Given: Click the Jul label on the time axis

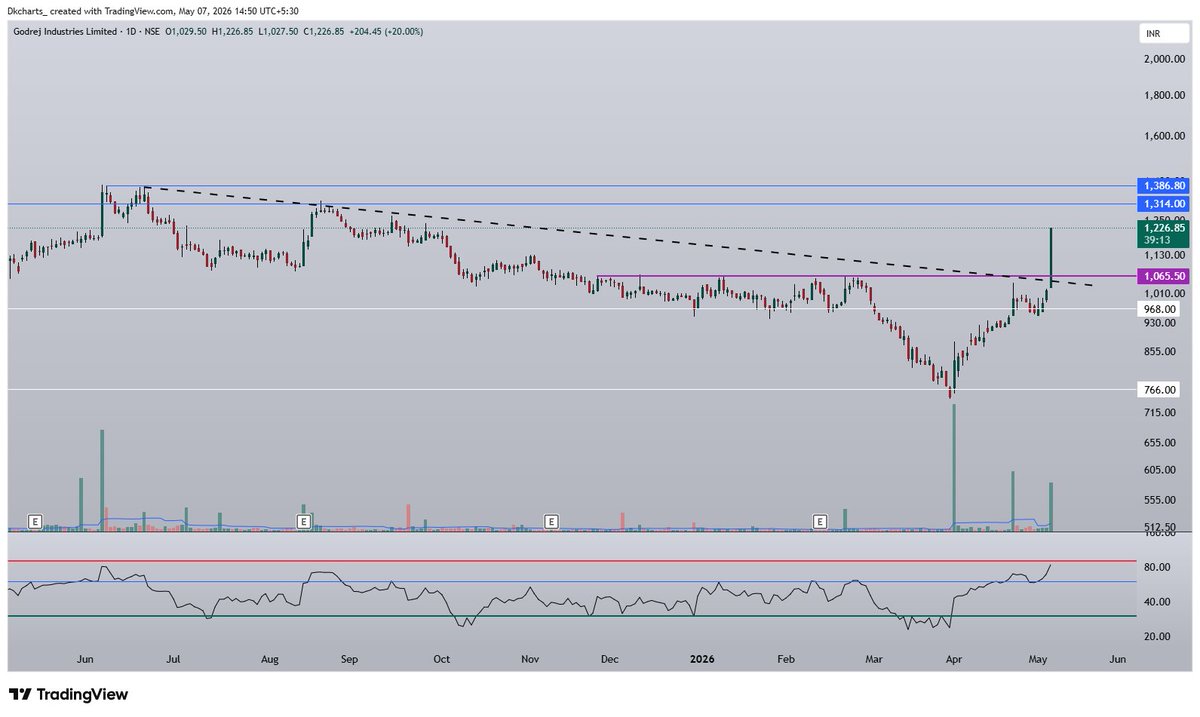Looking at the screenshot, I should click(x=173, y=660).
